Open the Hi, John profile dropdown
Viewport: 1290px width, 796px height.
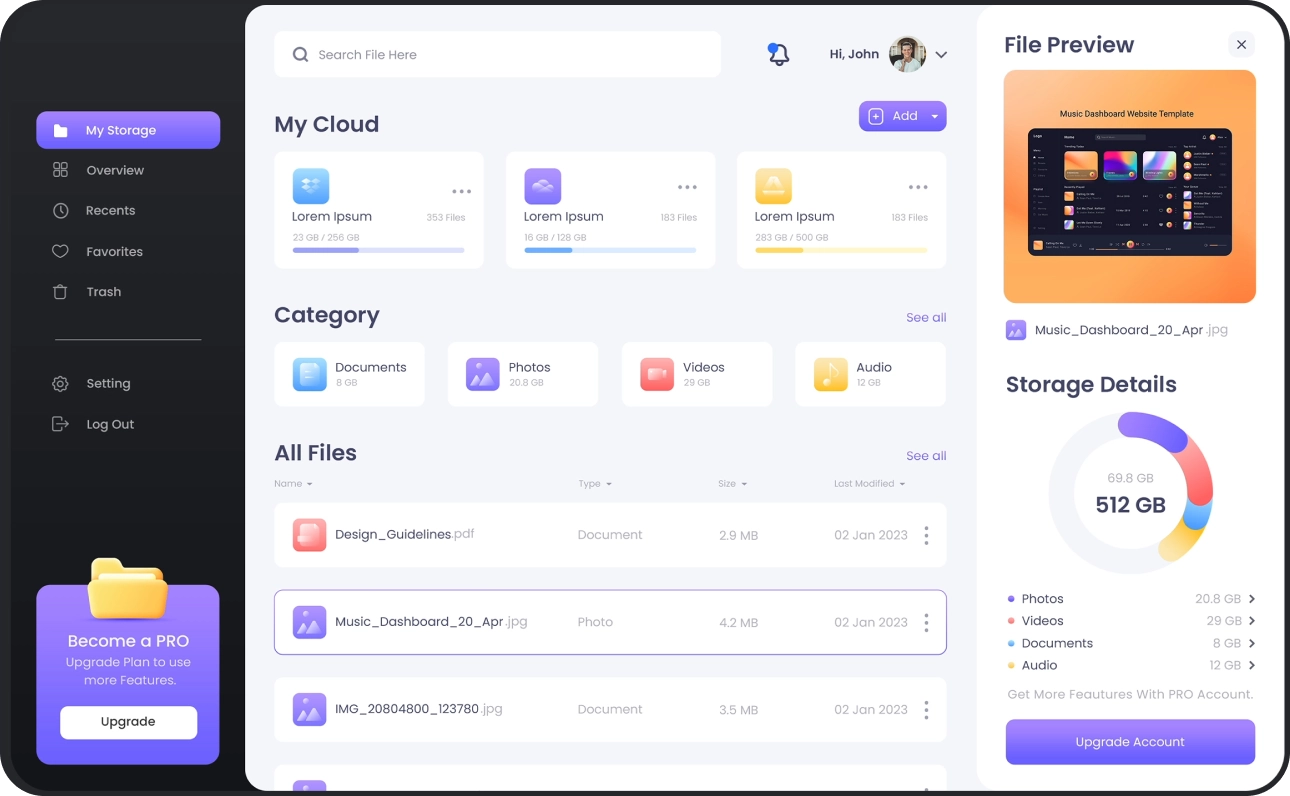pyautogui.click(x=940, y=55)
